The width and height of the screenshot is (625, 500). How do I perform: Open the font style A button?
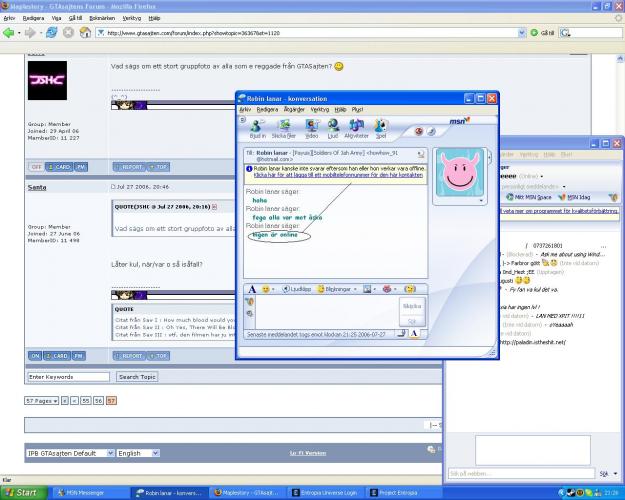[x=252, y=289]
